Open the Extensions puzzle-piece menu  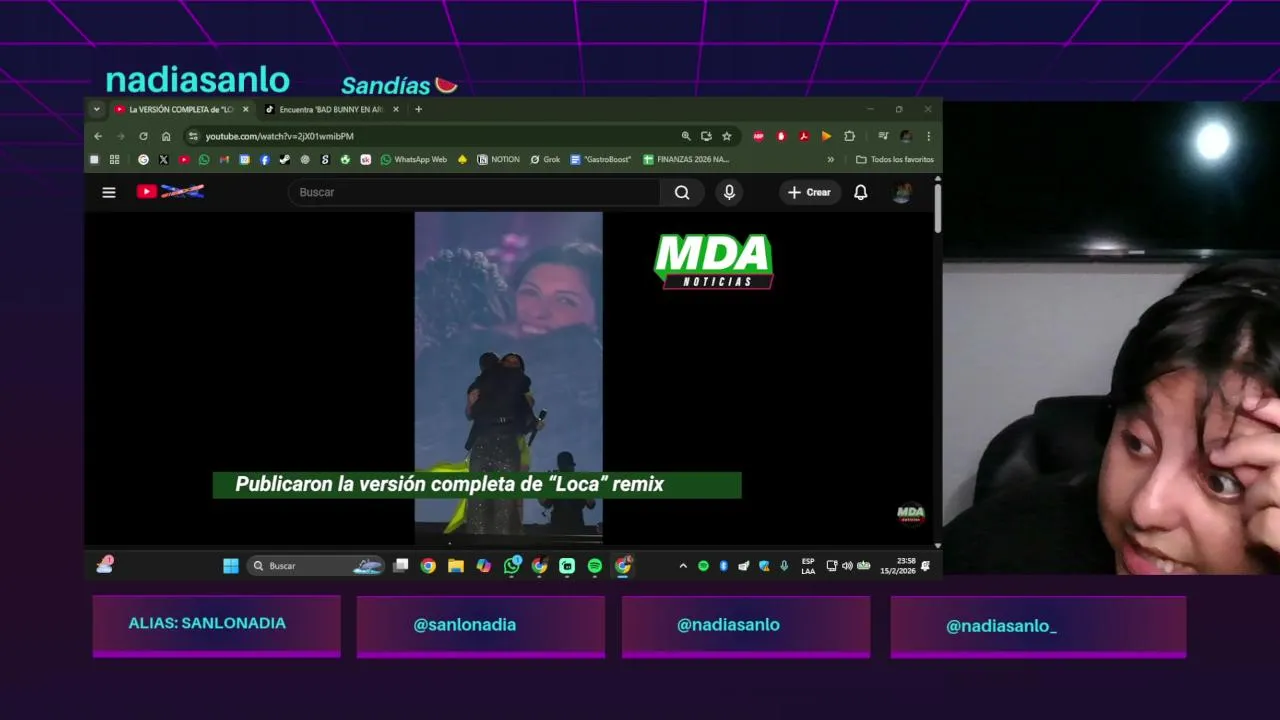tap(849, 136)
